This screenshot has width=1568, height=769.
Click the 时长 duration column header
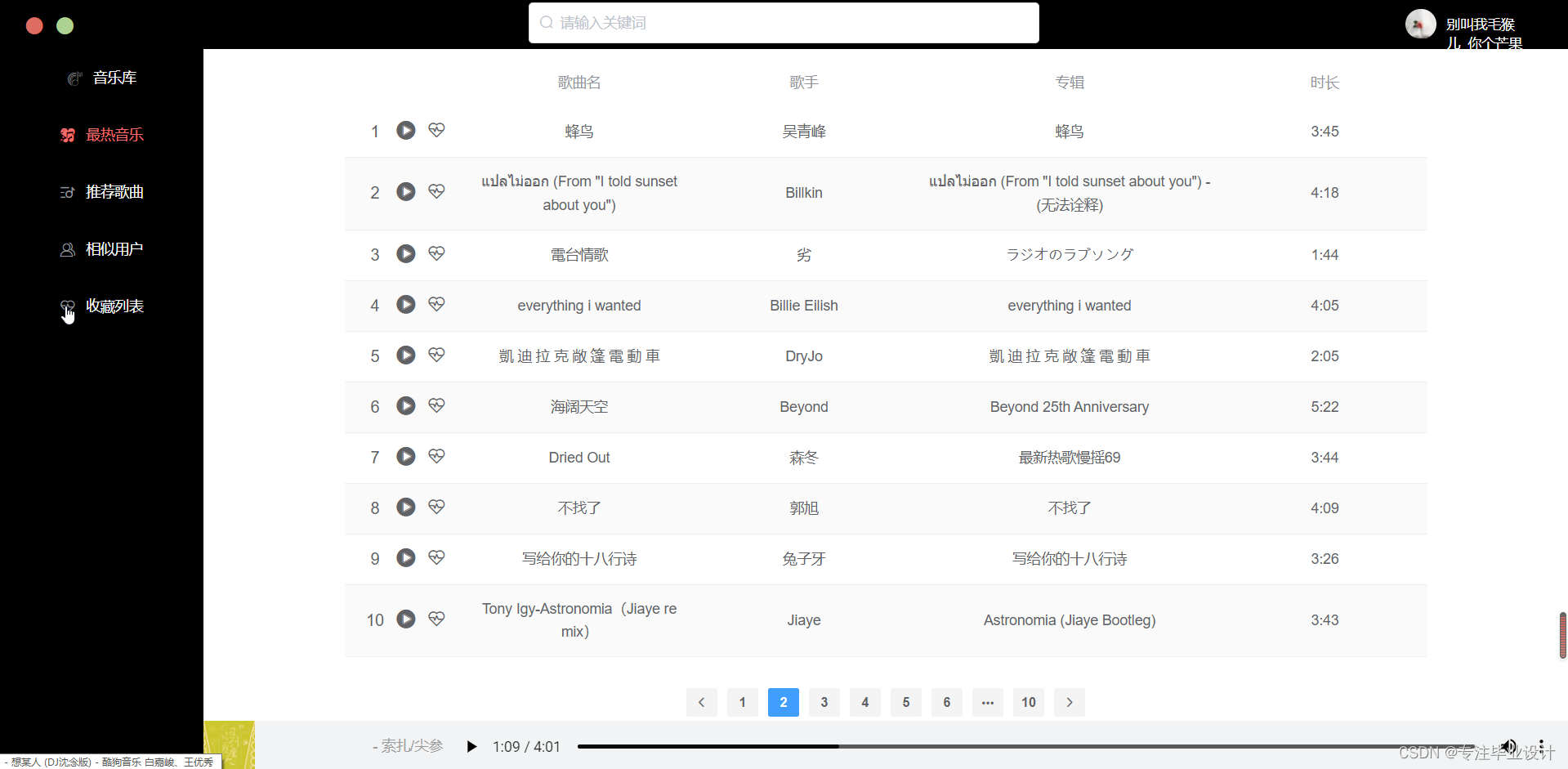pos(1325,83)
